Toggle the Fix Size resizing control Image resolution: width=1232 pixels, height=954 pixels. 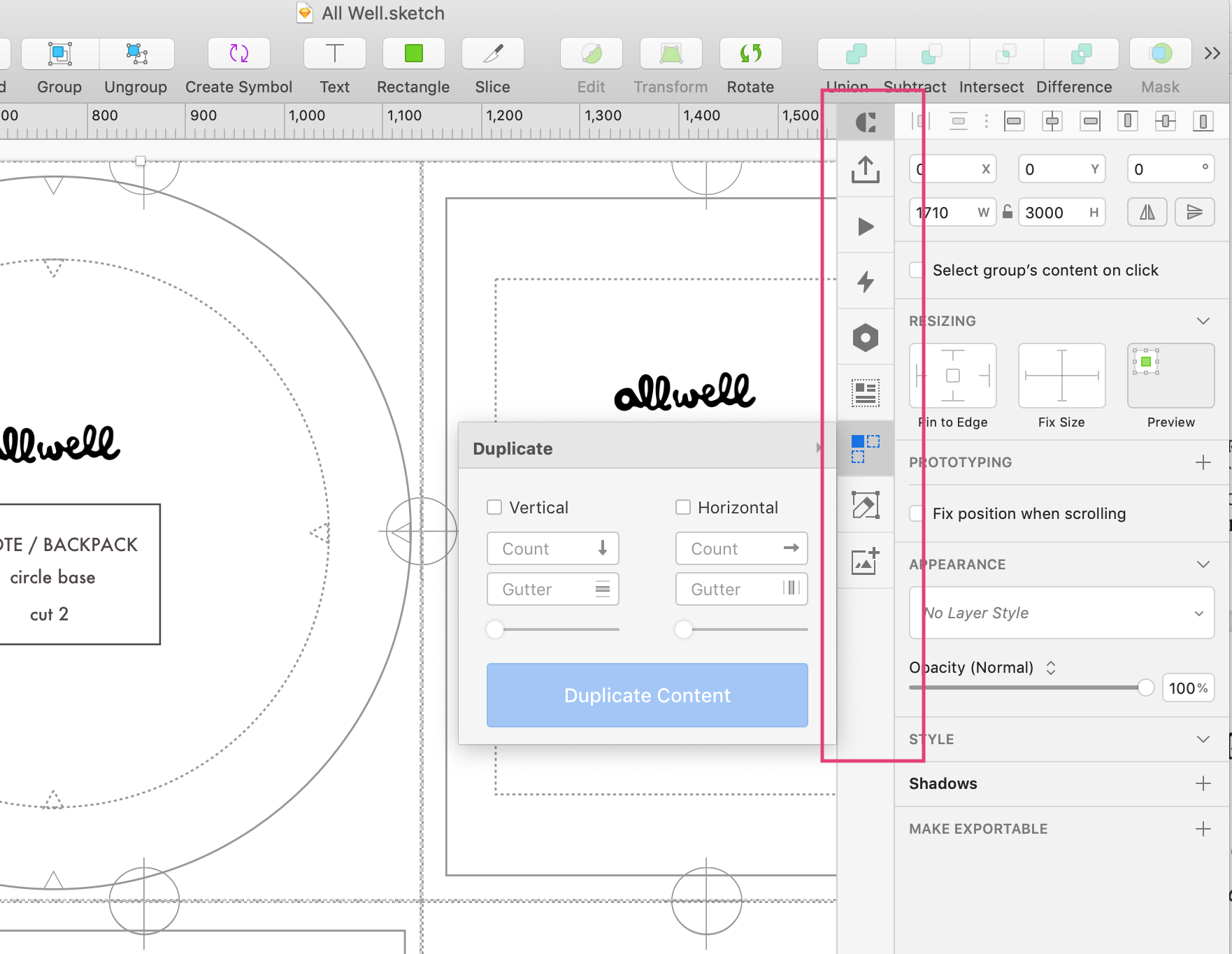1062,376
